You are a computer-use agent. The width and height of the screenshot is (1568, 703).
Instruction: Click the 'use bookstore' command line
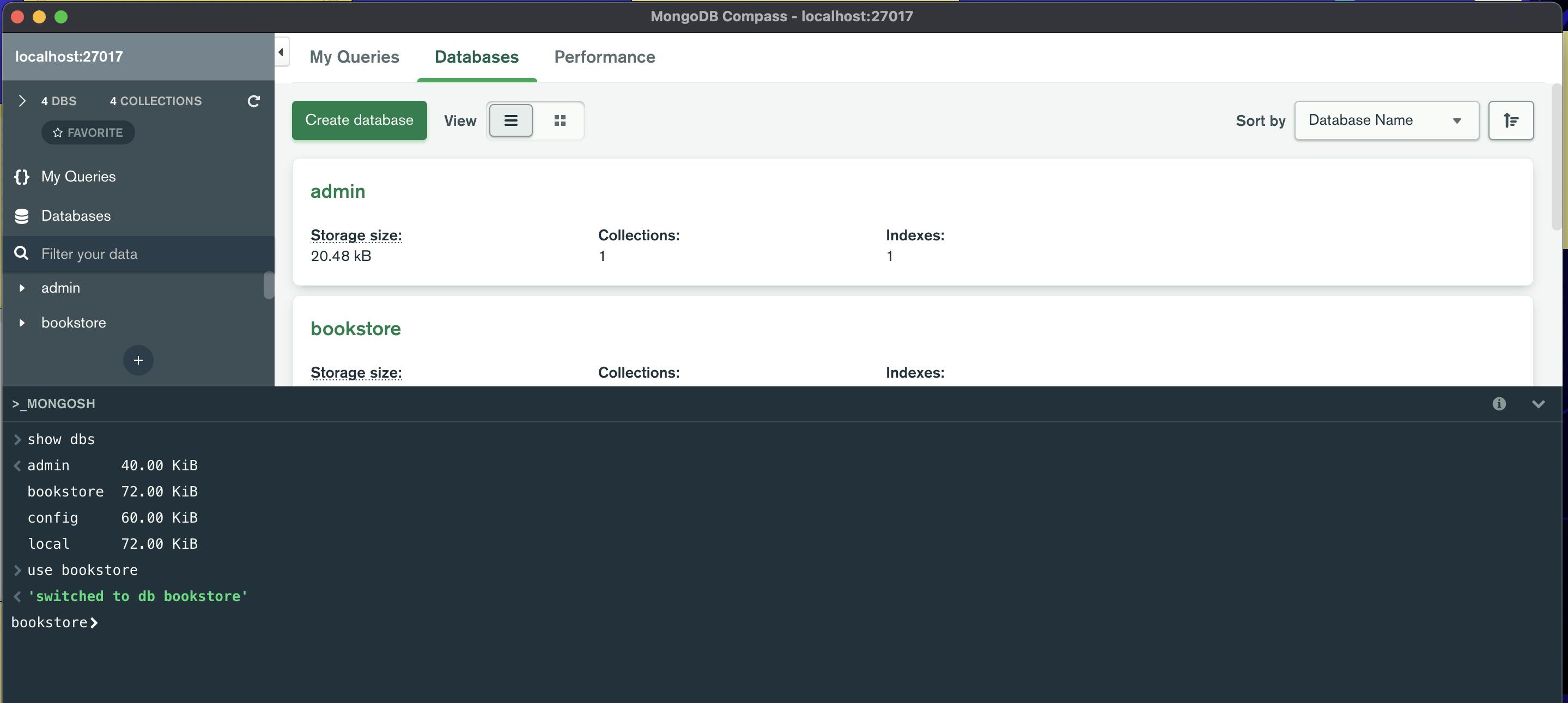pos(82,571)
